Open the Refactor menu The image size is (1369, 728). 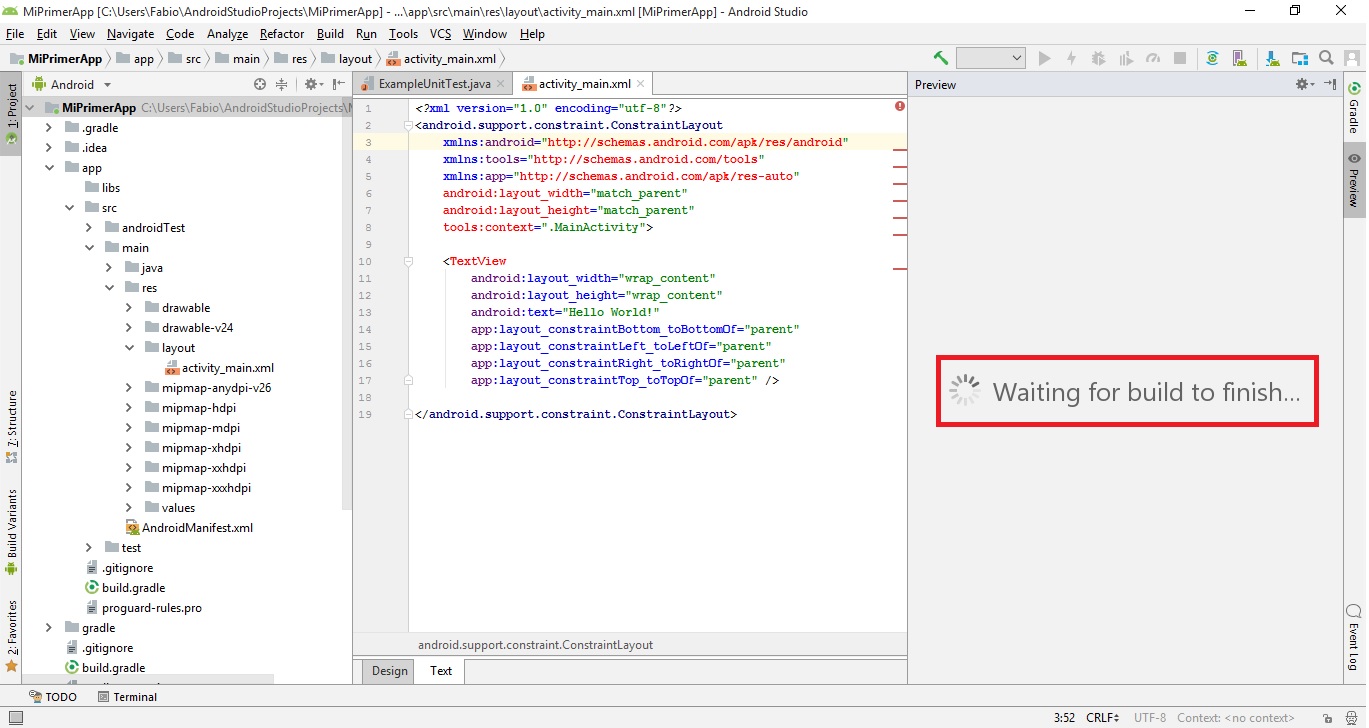coord(282,34)
